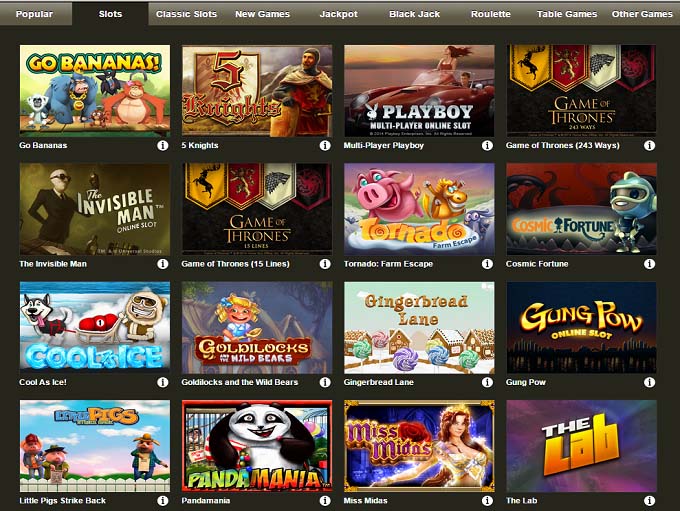Click info icon beside Multi-Player Playboy
This screenshot has height=511, width=680.
487,146
